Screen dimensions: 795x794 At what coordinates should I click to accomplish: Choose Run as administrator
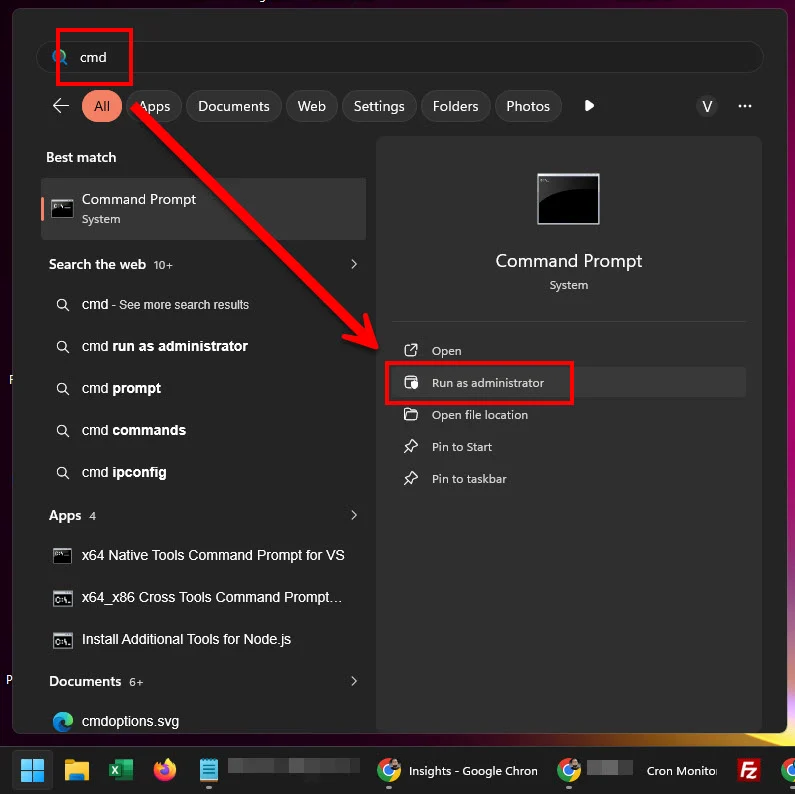click(x=568, y=383)
